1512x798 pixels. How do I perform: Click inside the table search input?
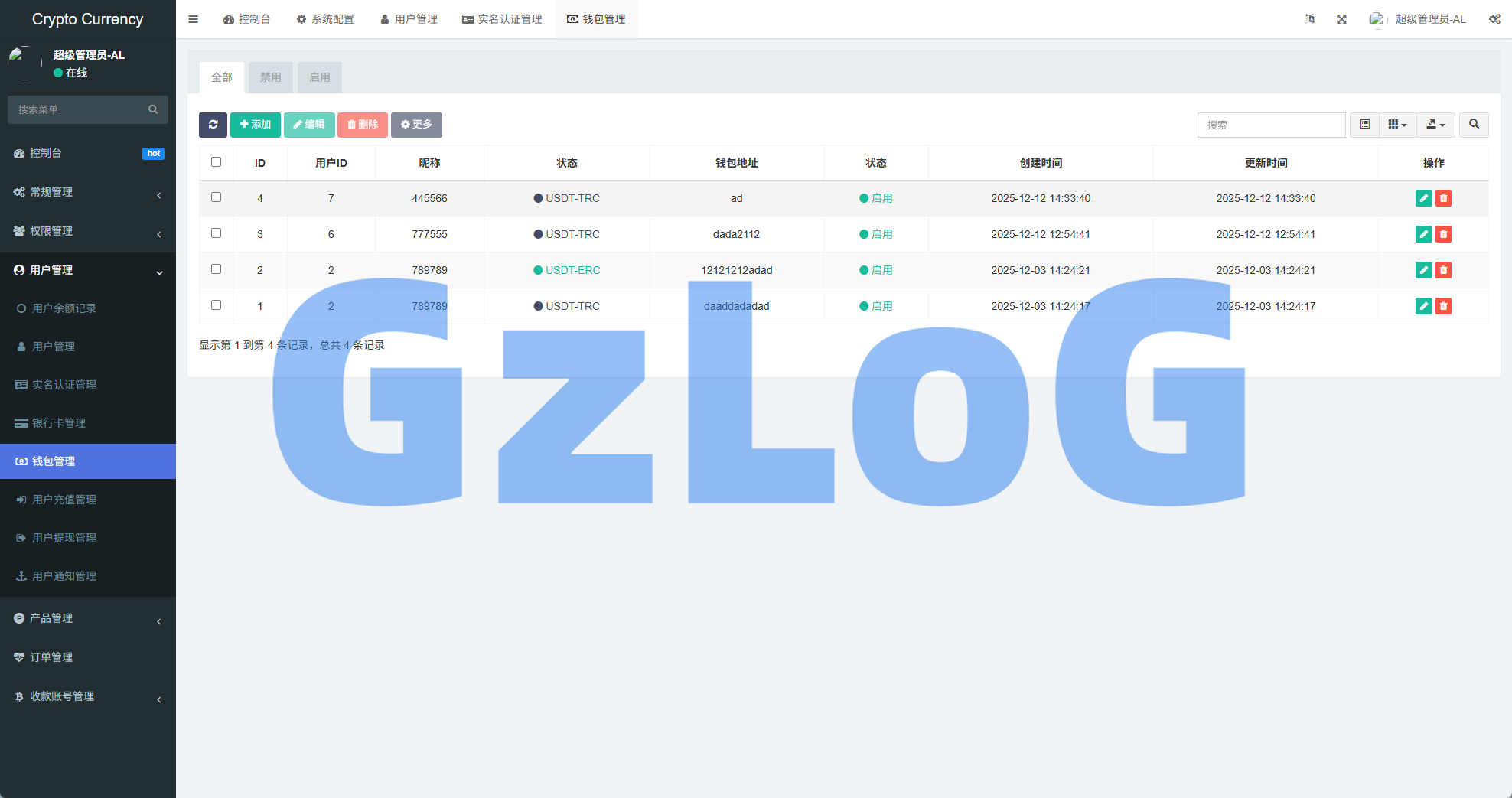[x=1271, y=125]
